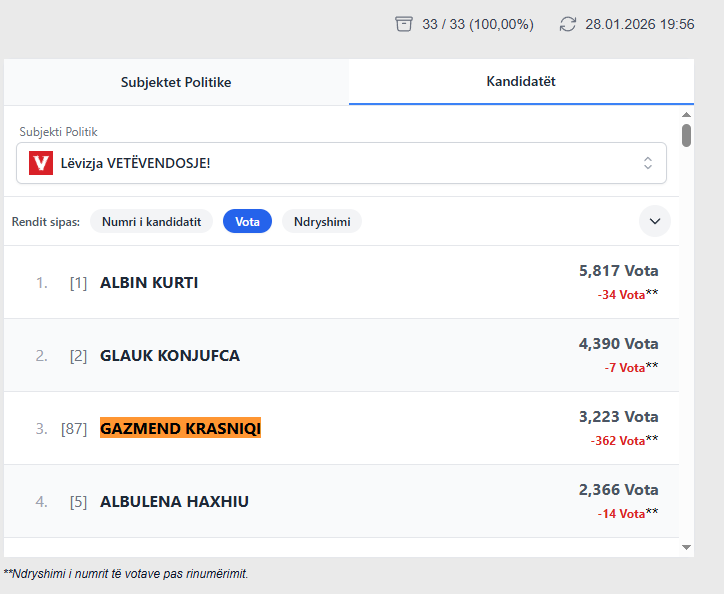Viewport: 724px width, 594px height.
Task: Click the ballot box archive icon
Action: click(x=404, y=24)
